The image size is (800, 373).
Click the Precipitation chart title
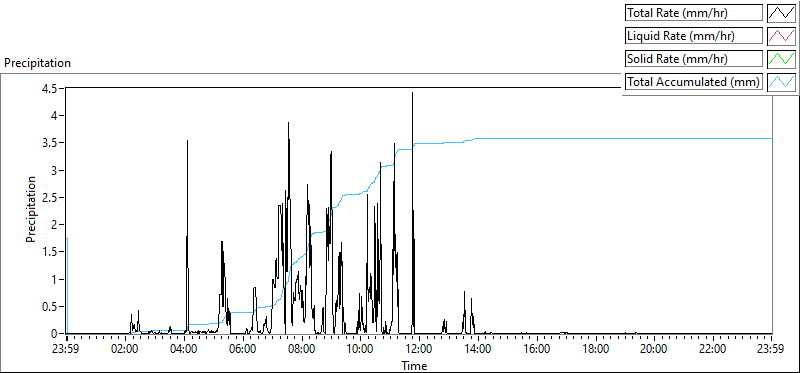[x=37, y=63]
